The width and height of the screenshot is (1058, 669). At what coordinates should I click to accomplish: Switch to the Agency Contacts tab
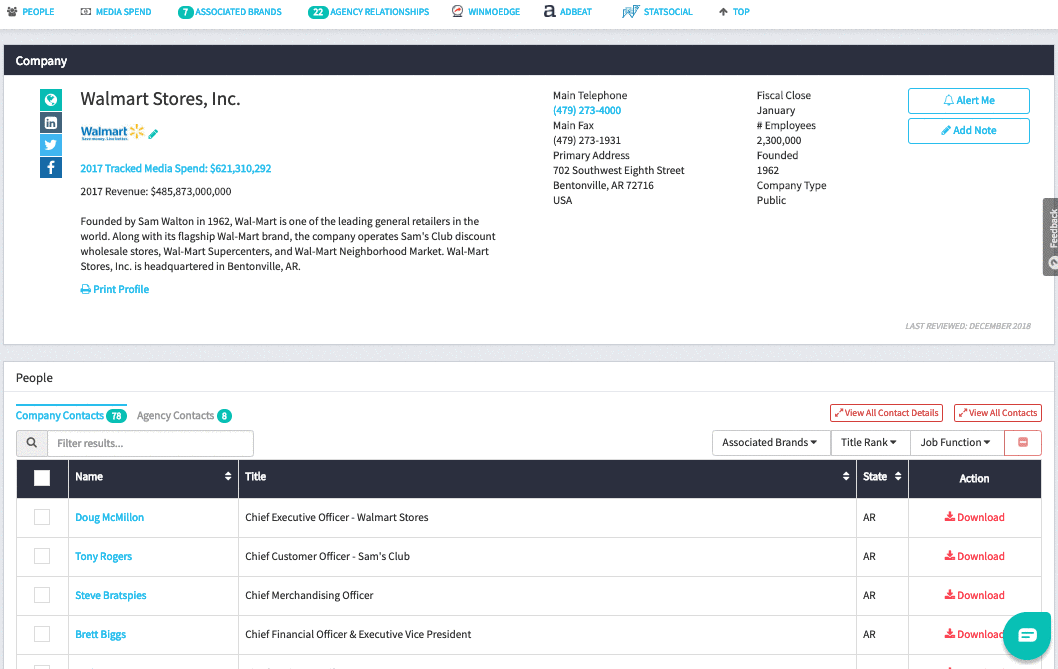pyautogui.click(x=184, y=415)
